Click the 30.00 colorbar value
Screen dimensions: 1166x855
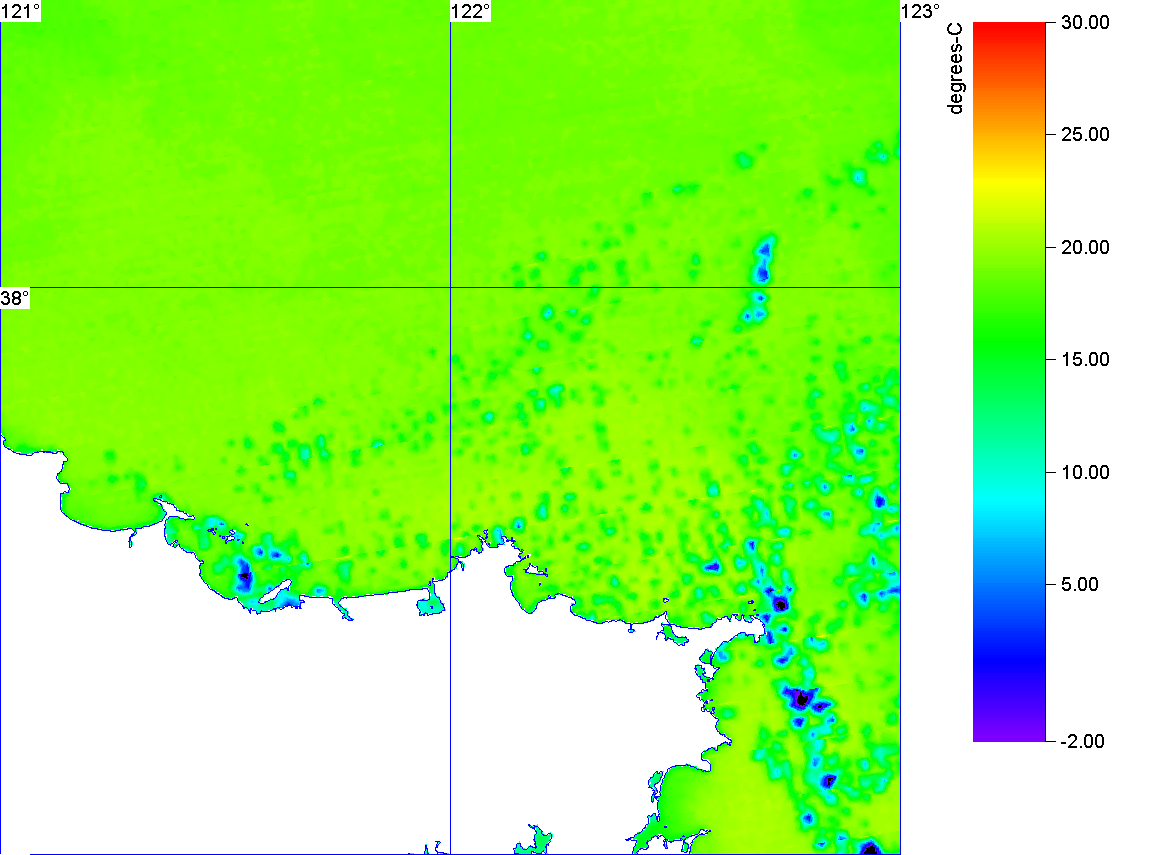click(x=1085, y=22)
